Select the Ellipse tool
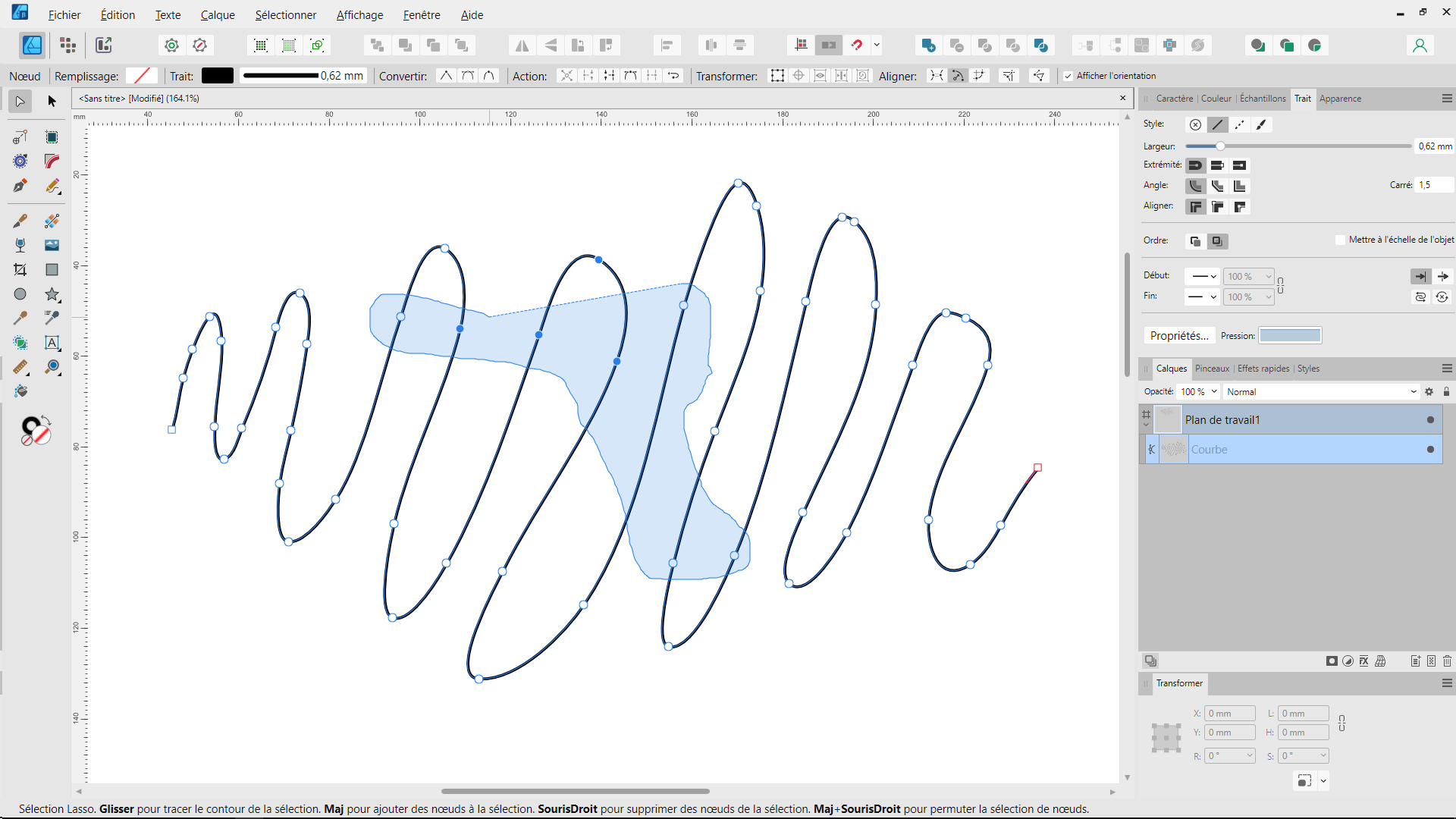This screenshot has height=819, width=1456. 20,294
